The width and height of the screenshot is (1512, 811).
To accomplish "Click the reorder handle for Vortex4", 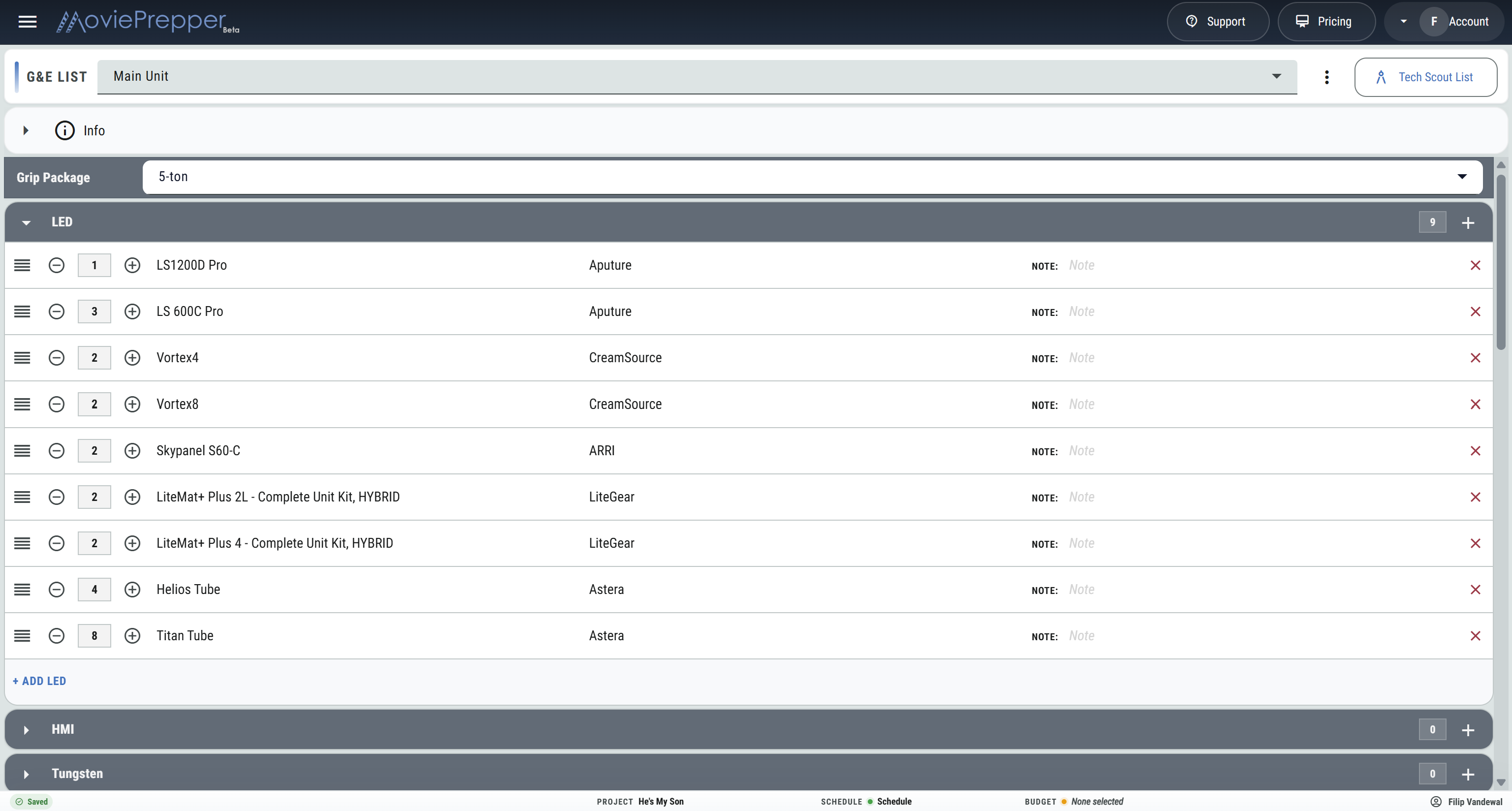I will coord(22,358).
